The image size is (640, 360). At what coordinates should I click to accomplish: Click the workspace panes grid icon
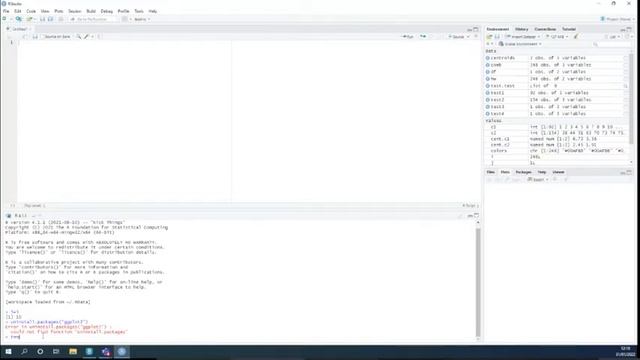(x=125, y=19)
